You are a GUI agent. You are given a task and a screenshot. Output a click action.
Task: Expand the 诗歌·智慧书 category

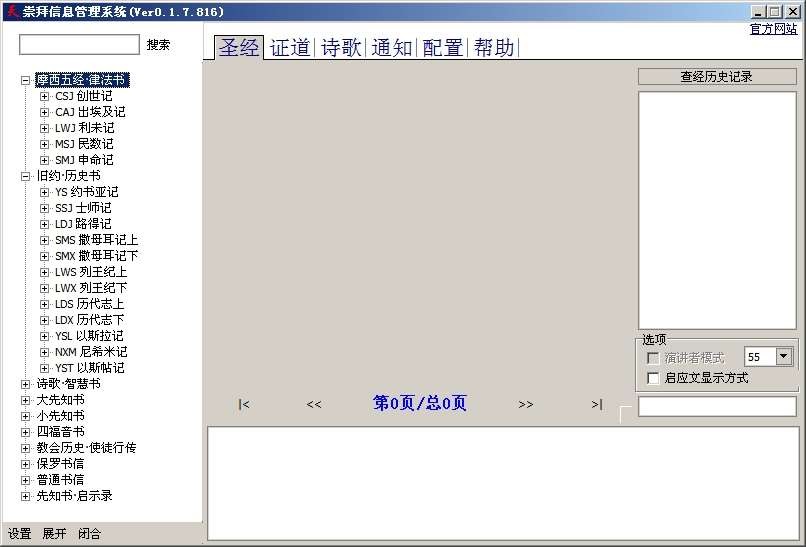25,384
